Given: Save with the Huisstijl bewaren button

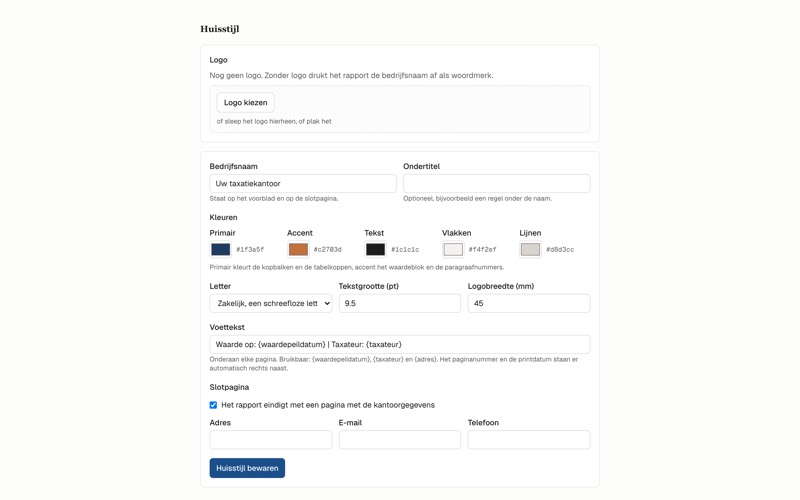Looking at the screenshot, I should click(247, 468).
